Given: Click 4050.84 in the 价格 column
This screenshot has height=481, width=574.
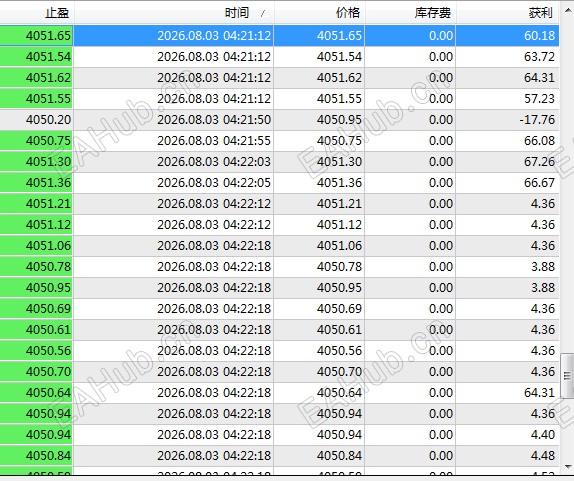Looking at the screenshot, I should [x=339, y=455].
